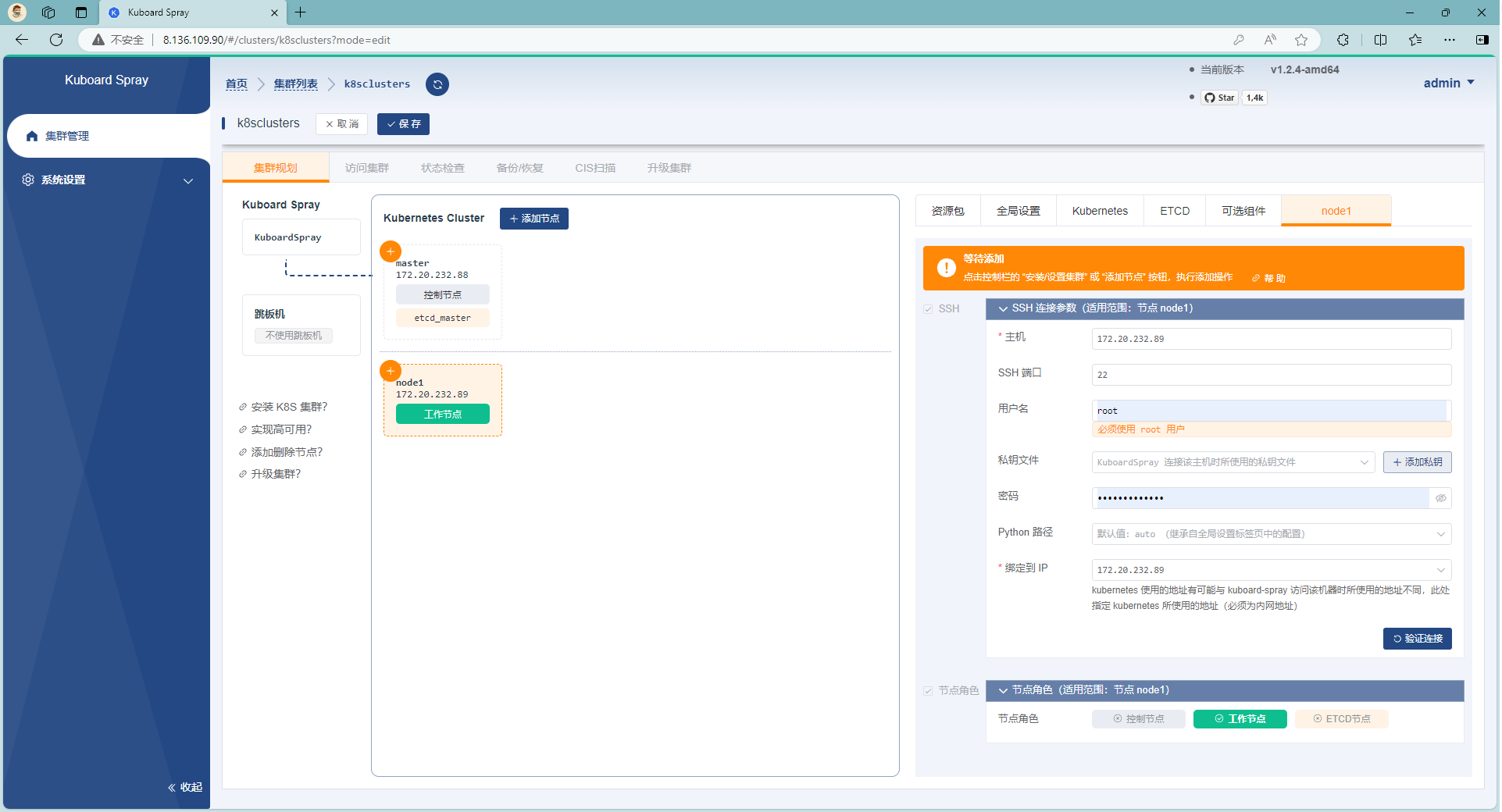Screen dimensions: 1502x812
Task: Show password using the eye icon
Action: pyautogui.click(x=1440, y=498)
